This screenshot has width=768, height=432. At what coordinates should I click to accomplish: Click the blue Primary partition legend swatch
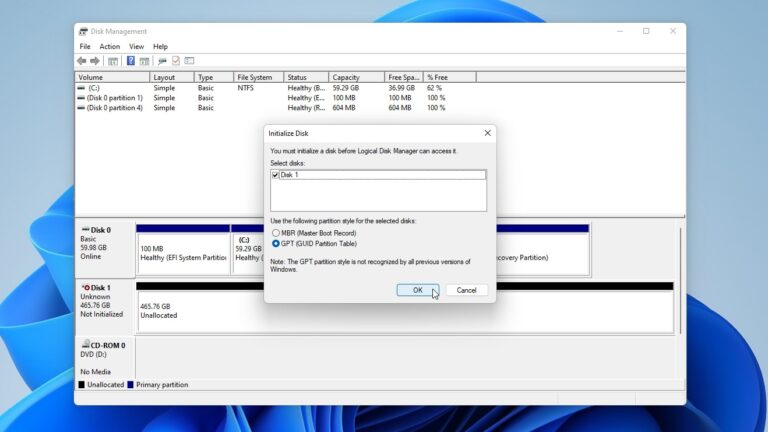[131, 385]
